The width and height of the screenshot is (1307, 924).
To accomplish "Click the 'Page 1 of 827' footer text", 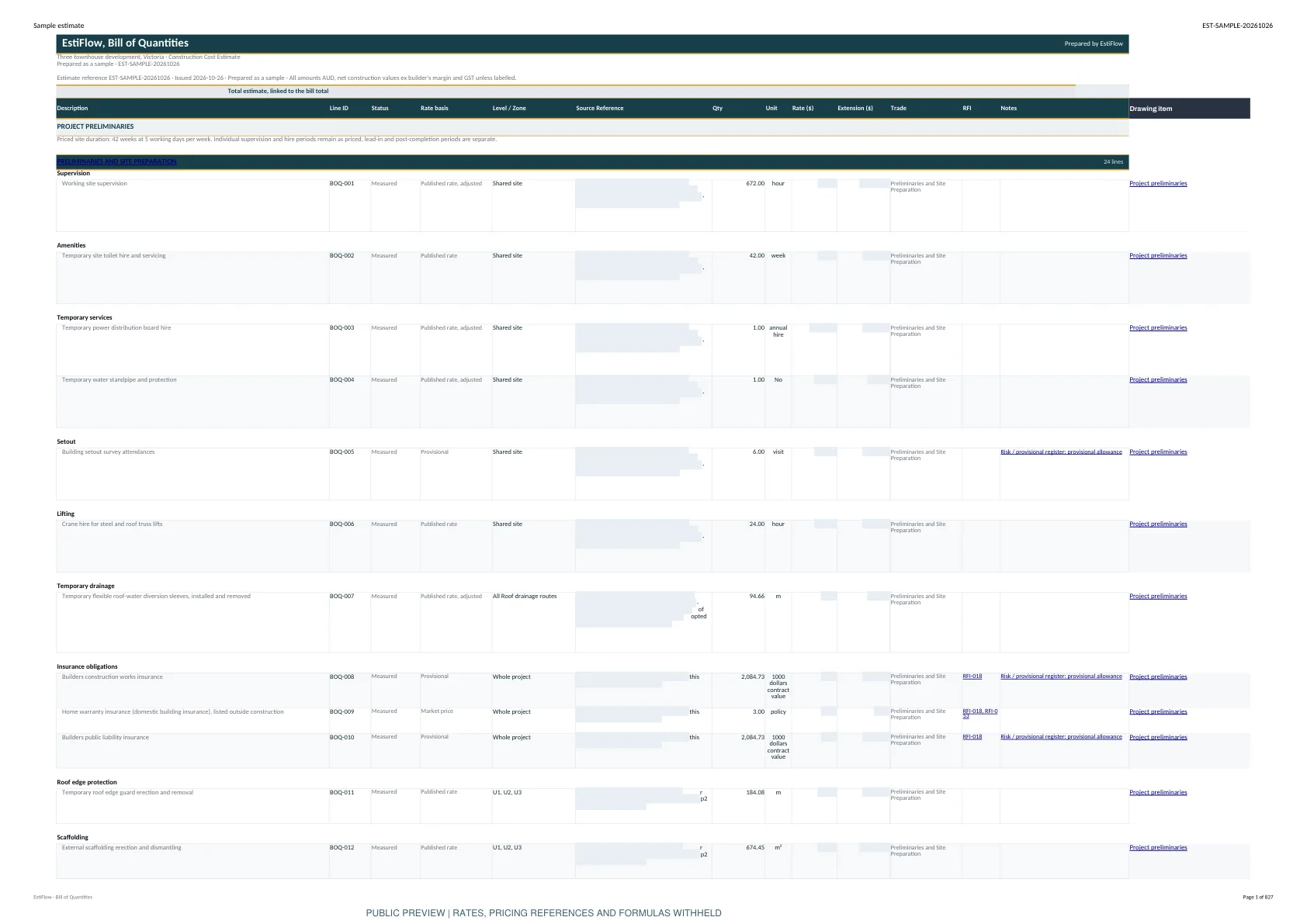I will pyautogui.click(x=1258, y=897).
